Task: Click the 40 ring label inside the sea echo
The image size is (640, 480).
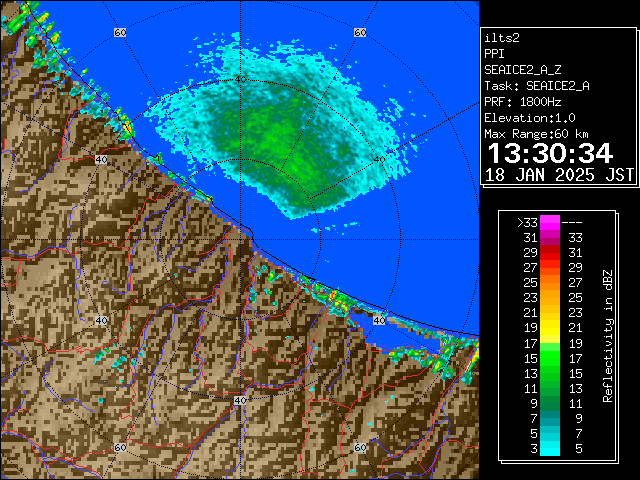Action: pyautogui.click(x=240, y=80)
